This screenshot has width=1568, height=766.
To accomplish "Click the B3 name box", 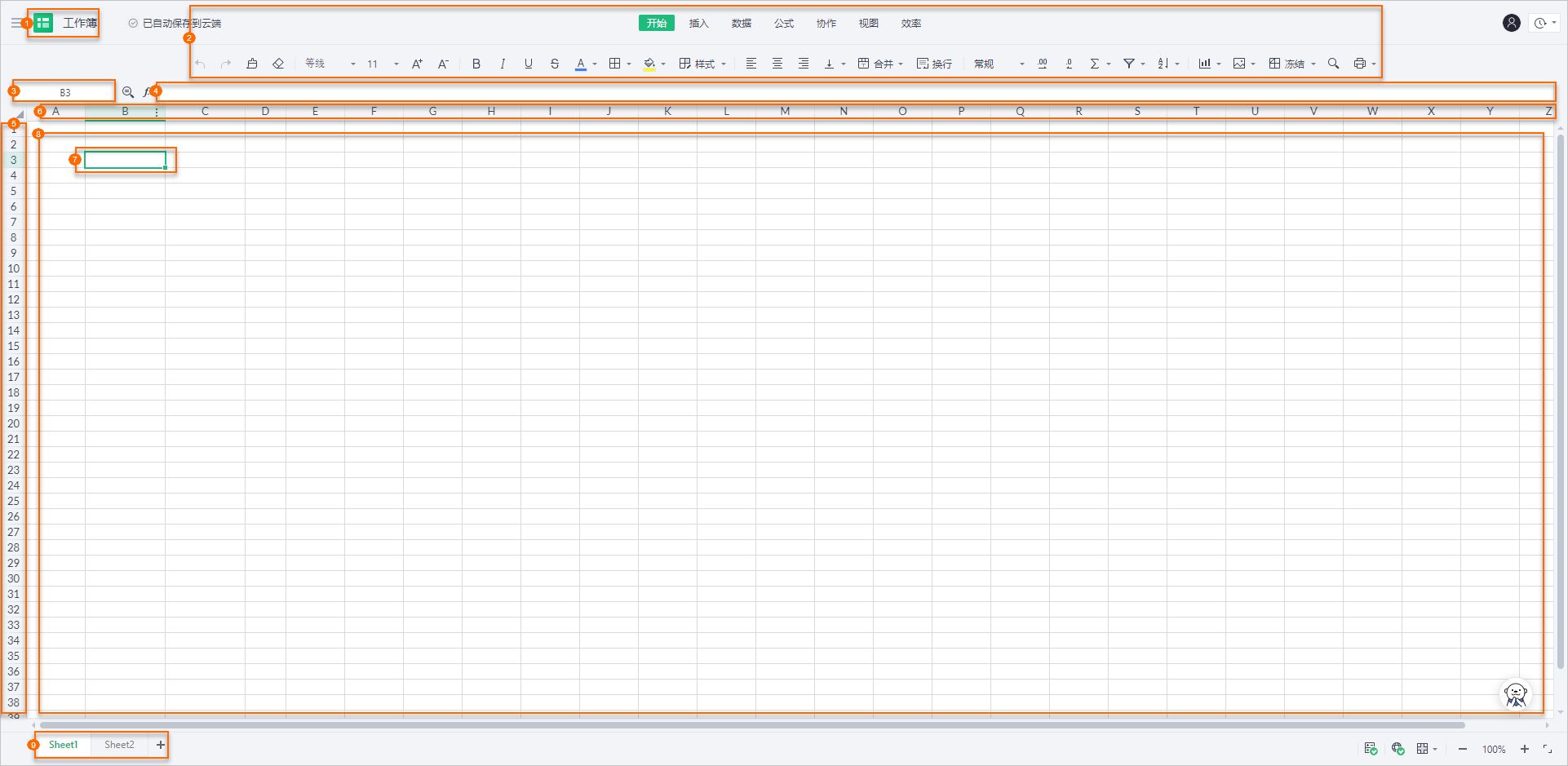I will click(65, 92).
